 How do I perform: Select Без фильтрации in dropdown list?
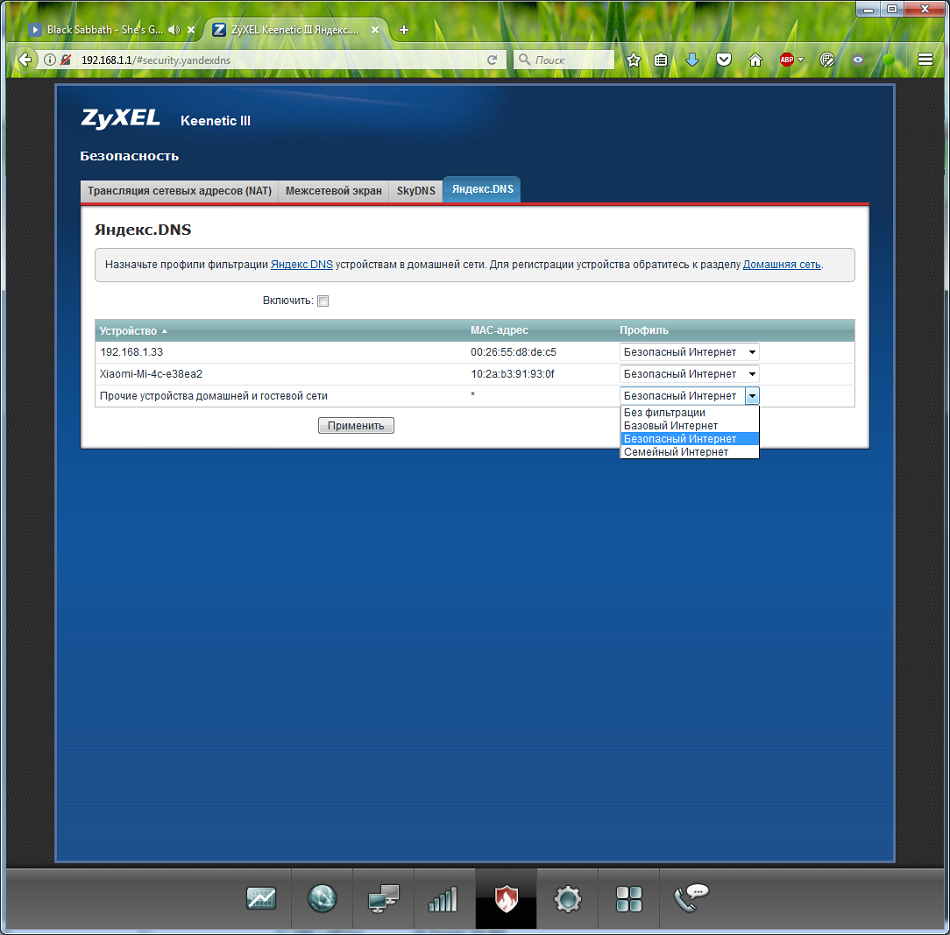point(689,413)
